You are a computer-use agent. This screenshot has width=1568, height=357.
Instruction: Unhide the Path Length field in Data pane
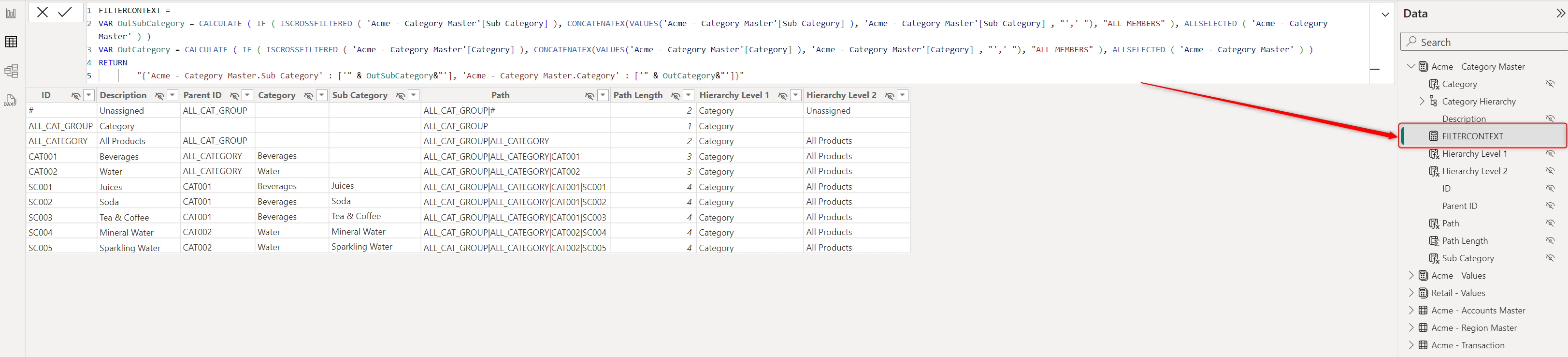pos(1550,240)
